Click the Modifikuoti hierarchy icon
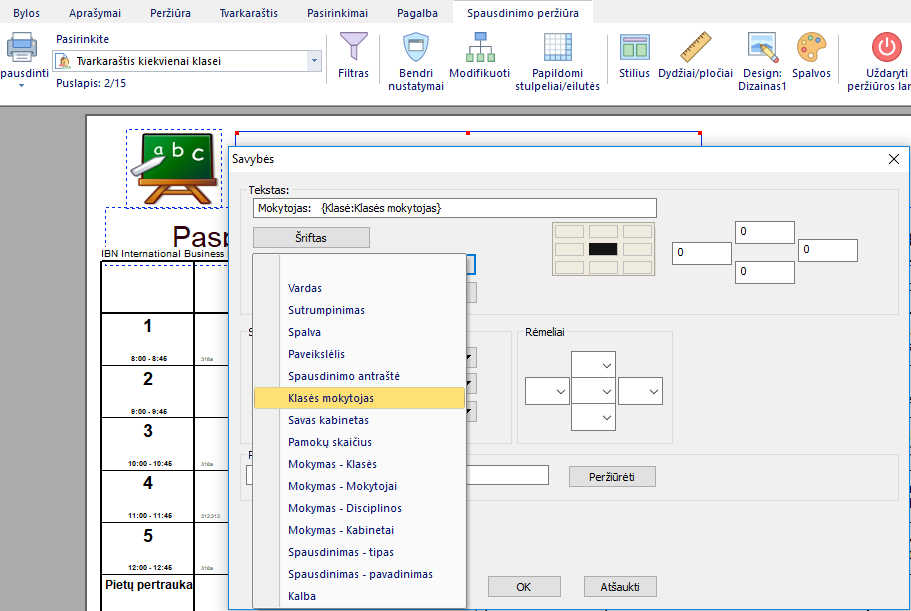911x611 pixels. pyautogui.click(x=479, y=48)
